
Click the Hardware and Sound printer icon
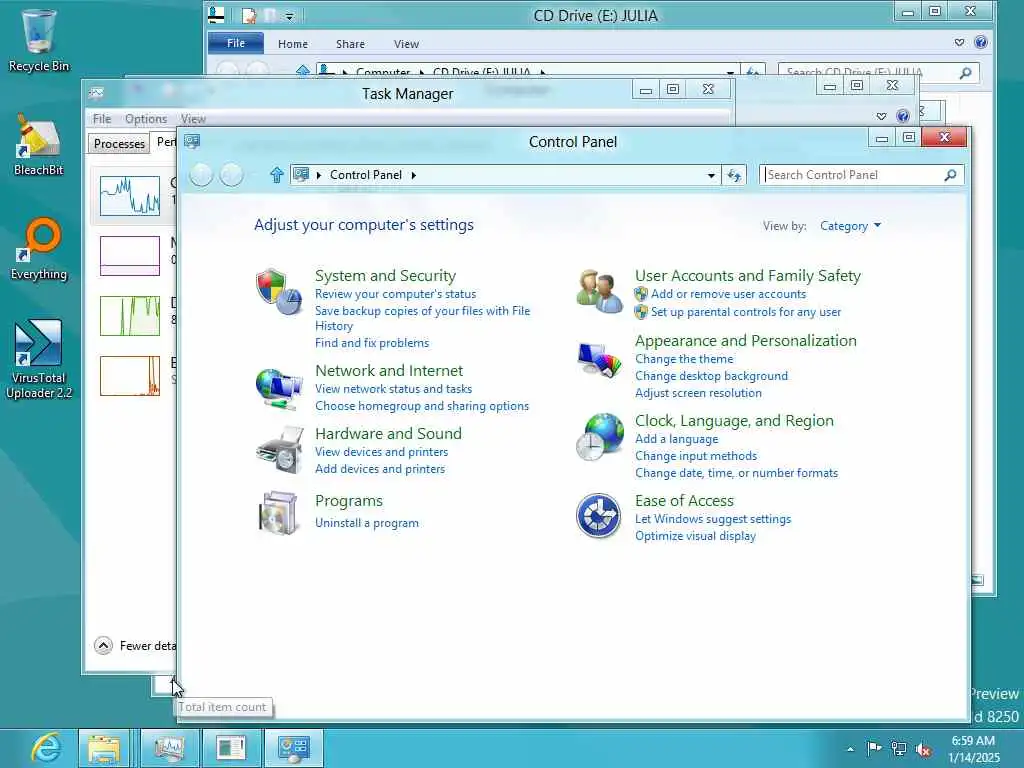click(280, 450)
